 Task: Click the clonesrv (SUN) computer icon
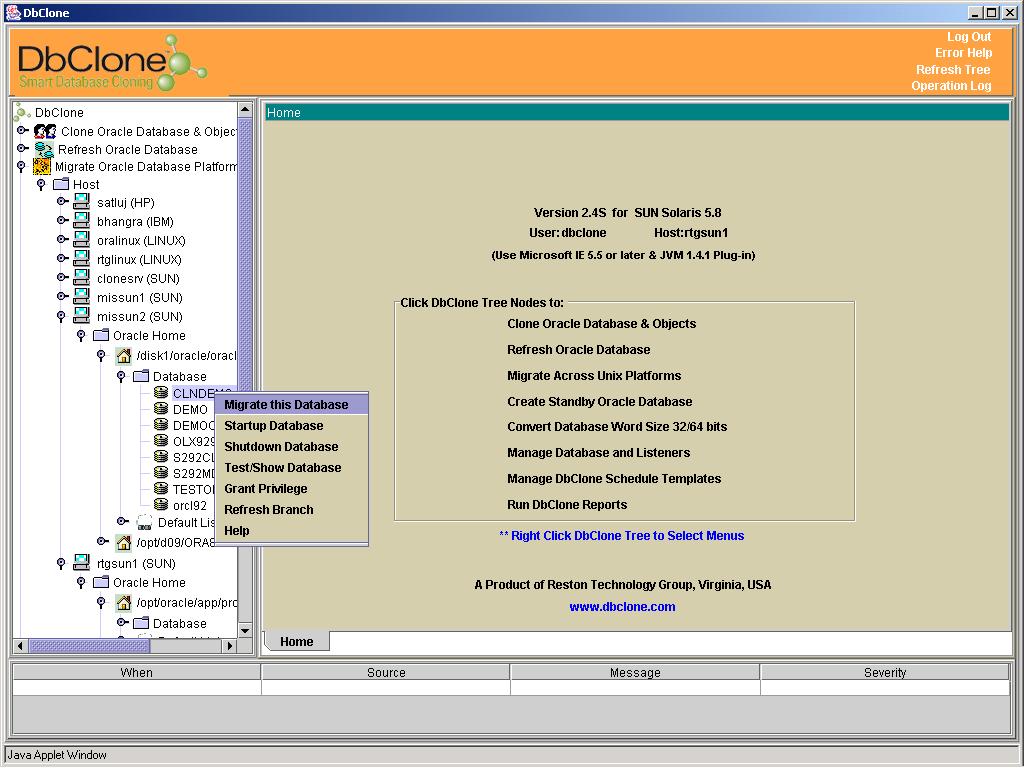click(x=82, y=278)
